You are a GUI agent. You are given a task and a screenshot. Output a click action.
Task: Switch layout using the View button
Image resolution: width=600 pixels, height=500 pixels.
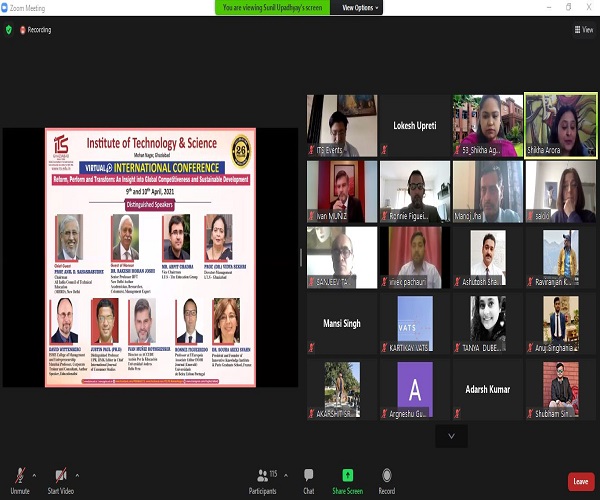coord(584,30)
